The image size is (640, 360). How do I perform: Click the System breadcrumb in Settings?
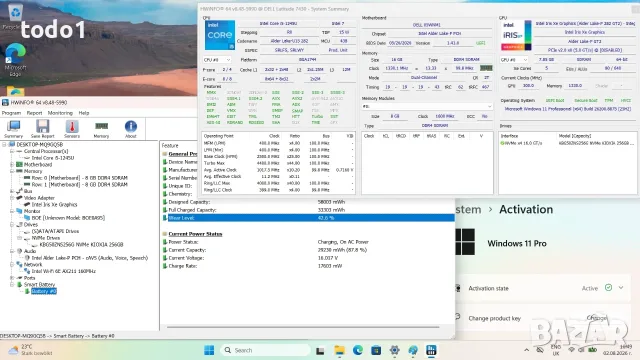[468, 209]
